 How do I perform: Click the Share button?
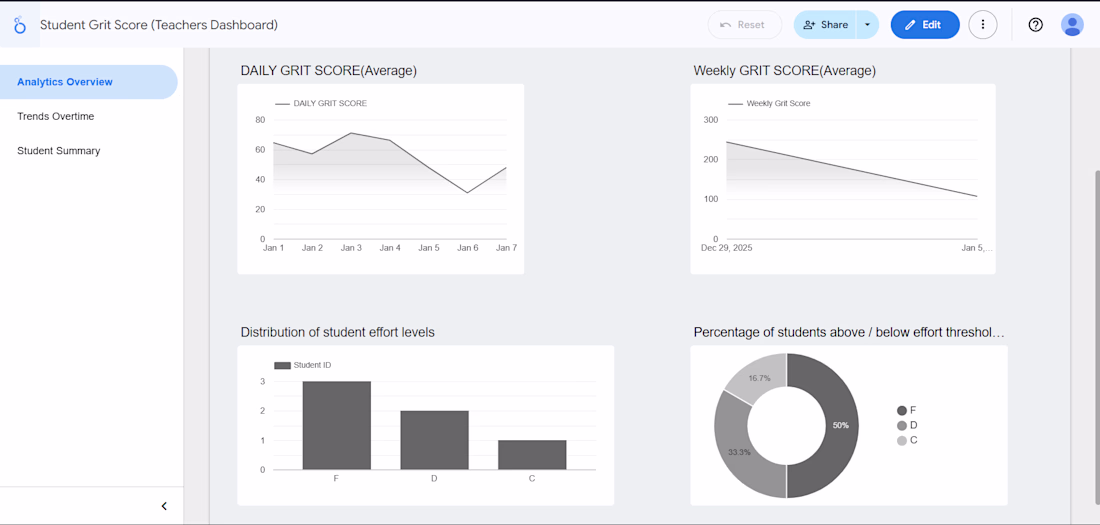point(825,25)
